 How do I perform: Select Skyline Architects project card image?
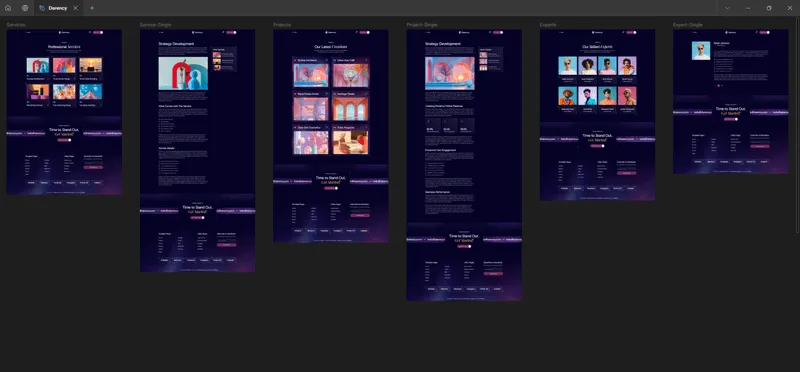click(311, 75)
